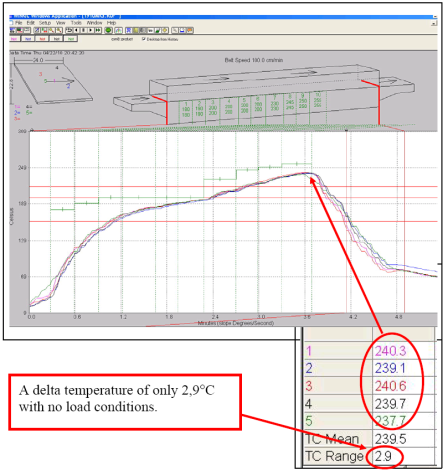Toggle the red channel 3 button
The height and width of the screenshot is (476, 448).
point(42,39)
